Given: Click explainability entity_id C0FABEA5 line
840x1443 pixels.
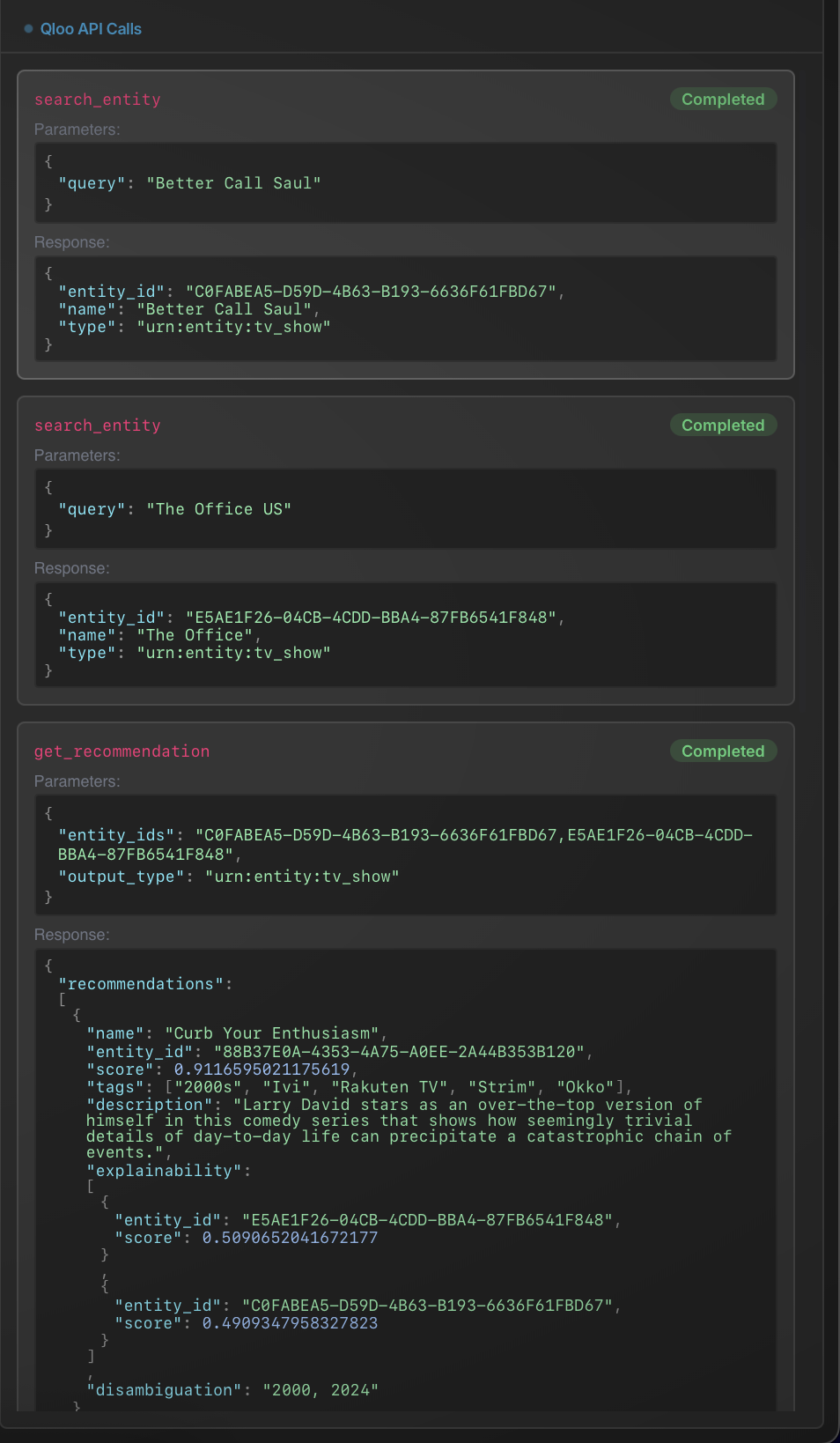Looking at the screenshot, I should coord(368,1306).
